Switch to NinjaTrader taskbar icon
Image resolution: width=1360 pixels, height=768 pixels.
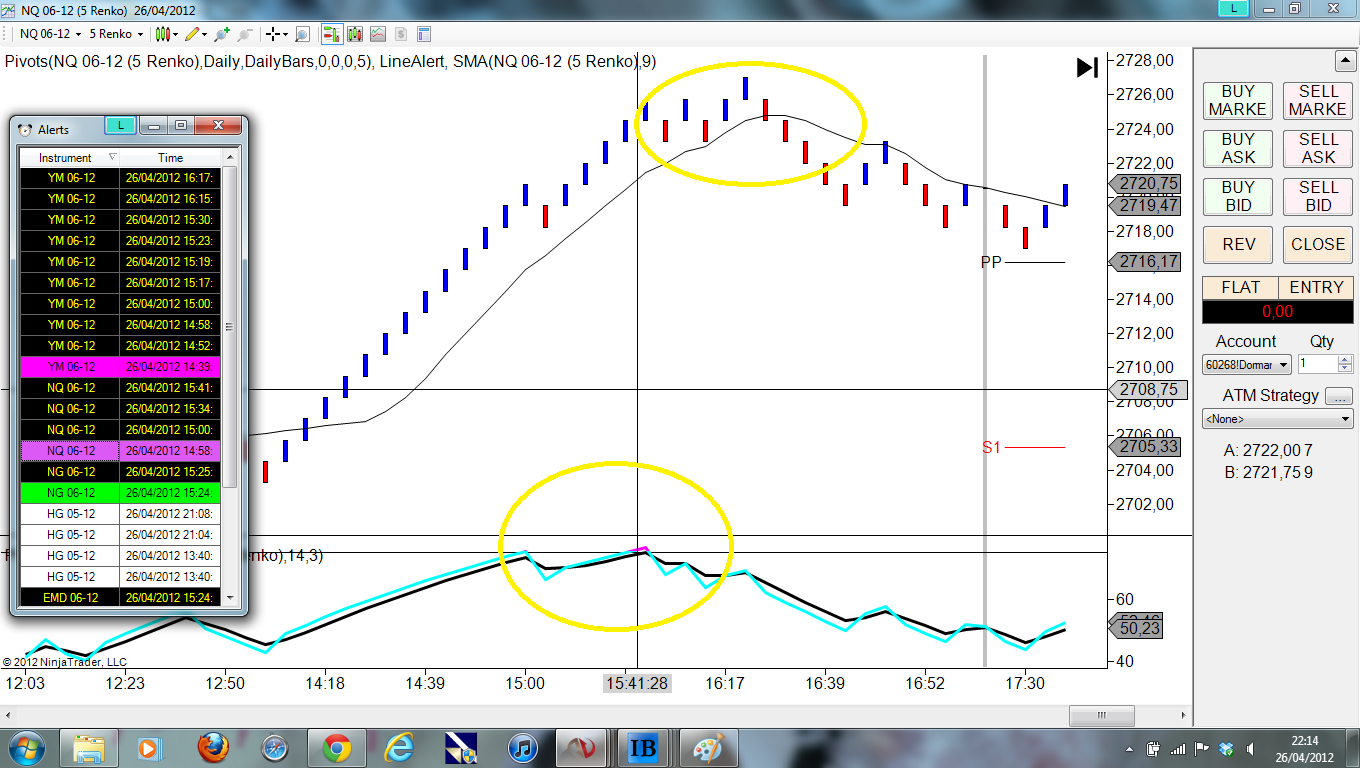pos(583,747)
